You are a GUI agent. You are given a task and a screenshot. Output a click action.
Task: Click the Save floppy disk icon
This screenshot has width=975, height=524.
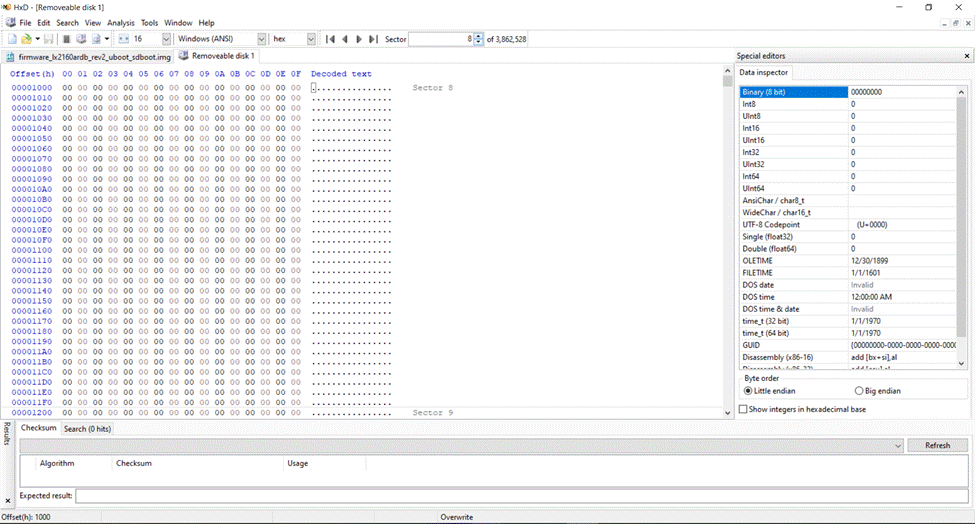click(x=49, y=39)
